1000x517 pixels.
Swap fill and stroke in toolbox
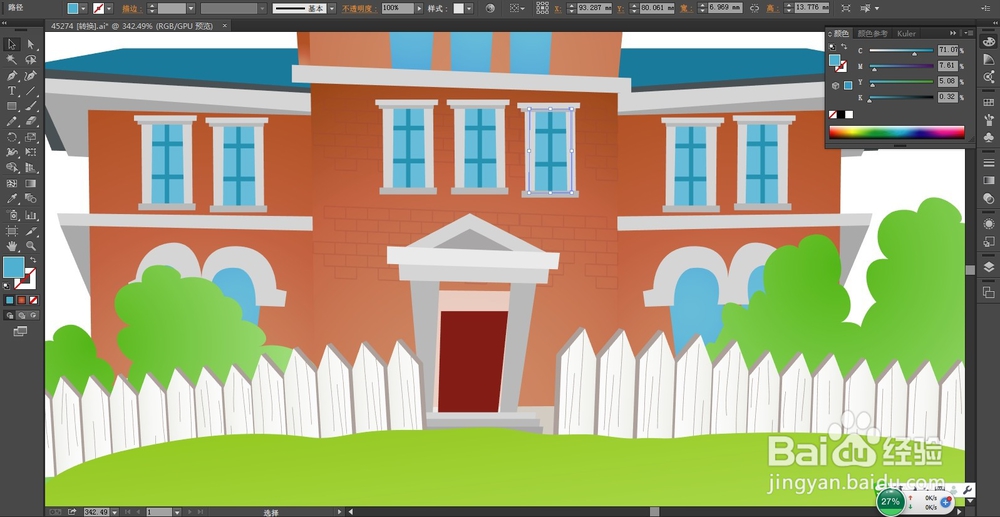[x=33, y=260]
